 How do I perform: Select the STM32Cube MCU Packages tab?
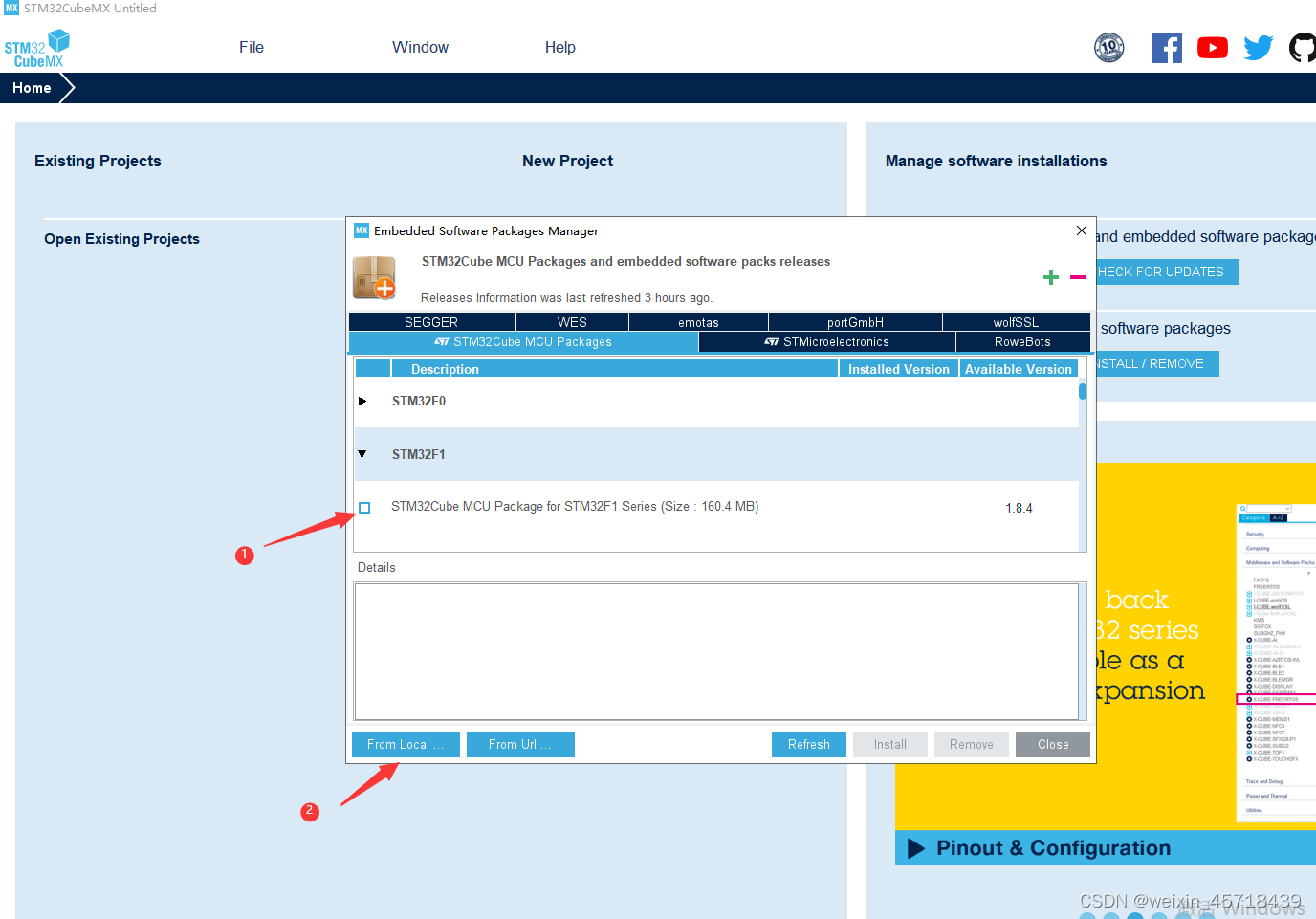[523, 341]
